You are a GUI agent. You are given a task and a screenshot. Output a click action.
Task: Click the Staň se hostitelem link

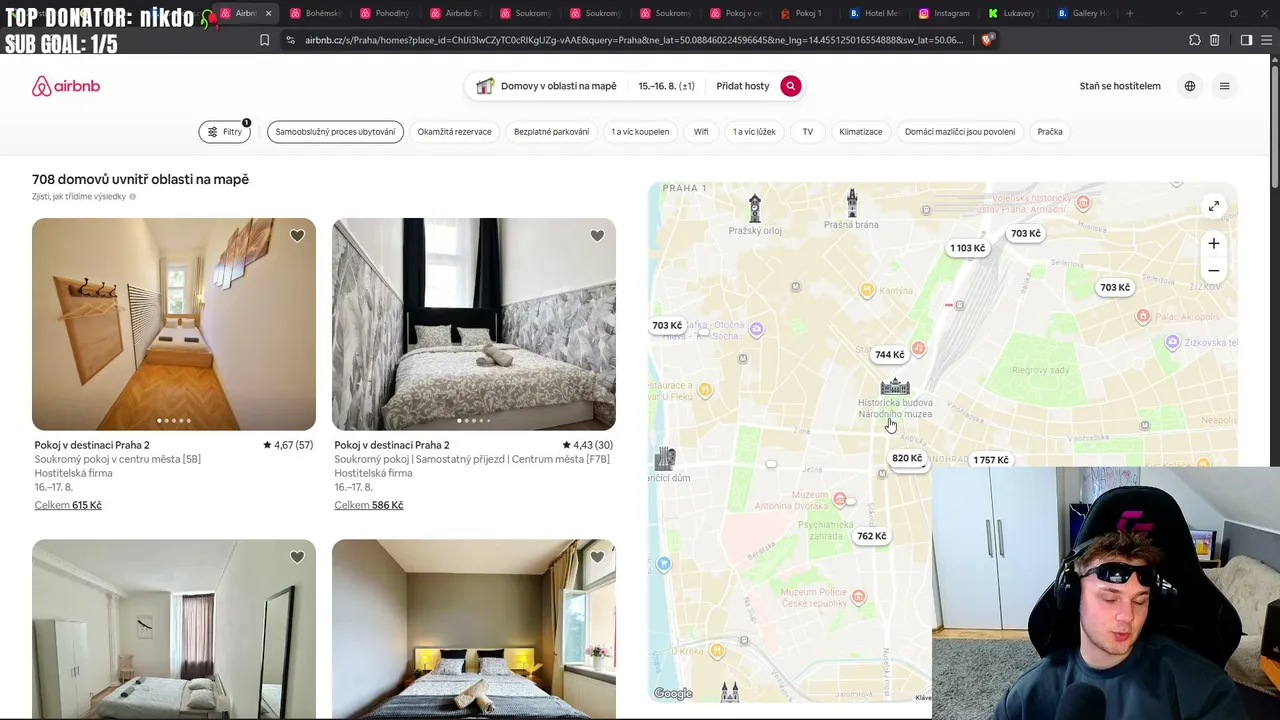tap(1120, 86)
